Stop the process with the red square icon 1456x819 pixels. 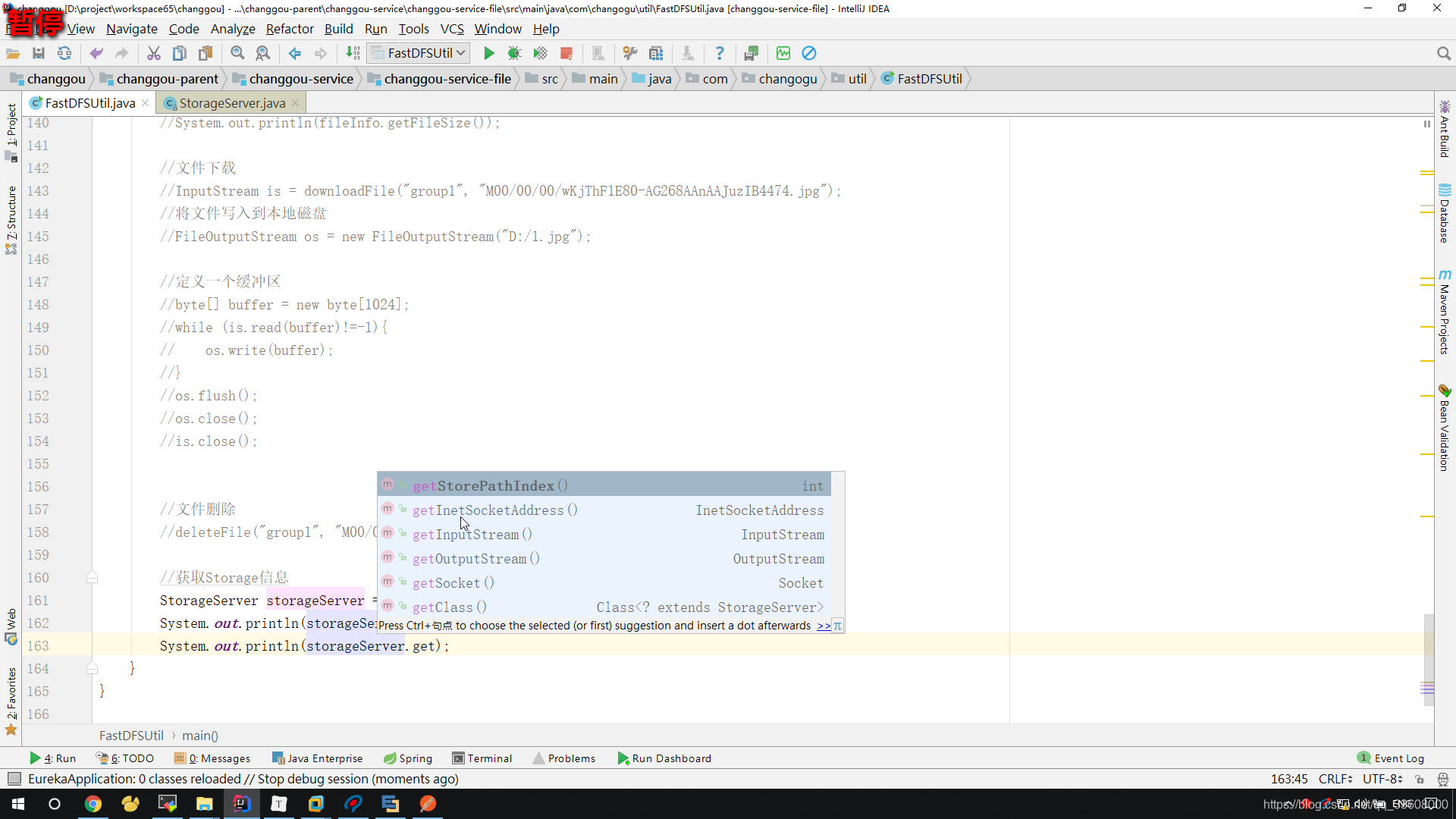pos(566,53)
